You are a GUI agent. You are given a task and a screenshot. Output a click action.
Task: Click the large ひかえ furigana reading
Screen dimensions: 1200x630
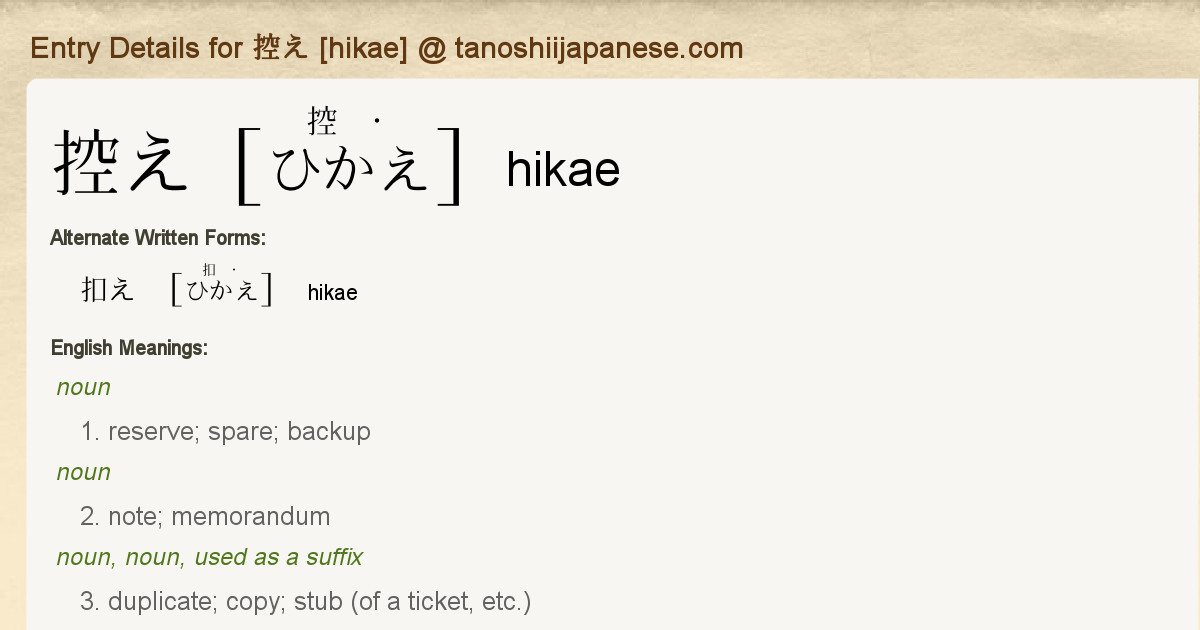(351, 168)
